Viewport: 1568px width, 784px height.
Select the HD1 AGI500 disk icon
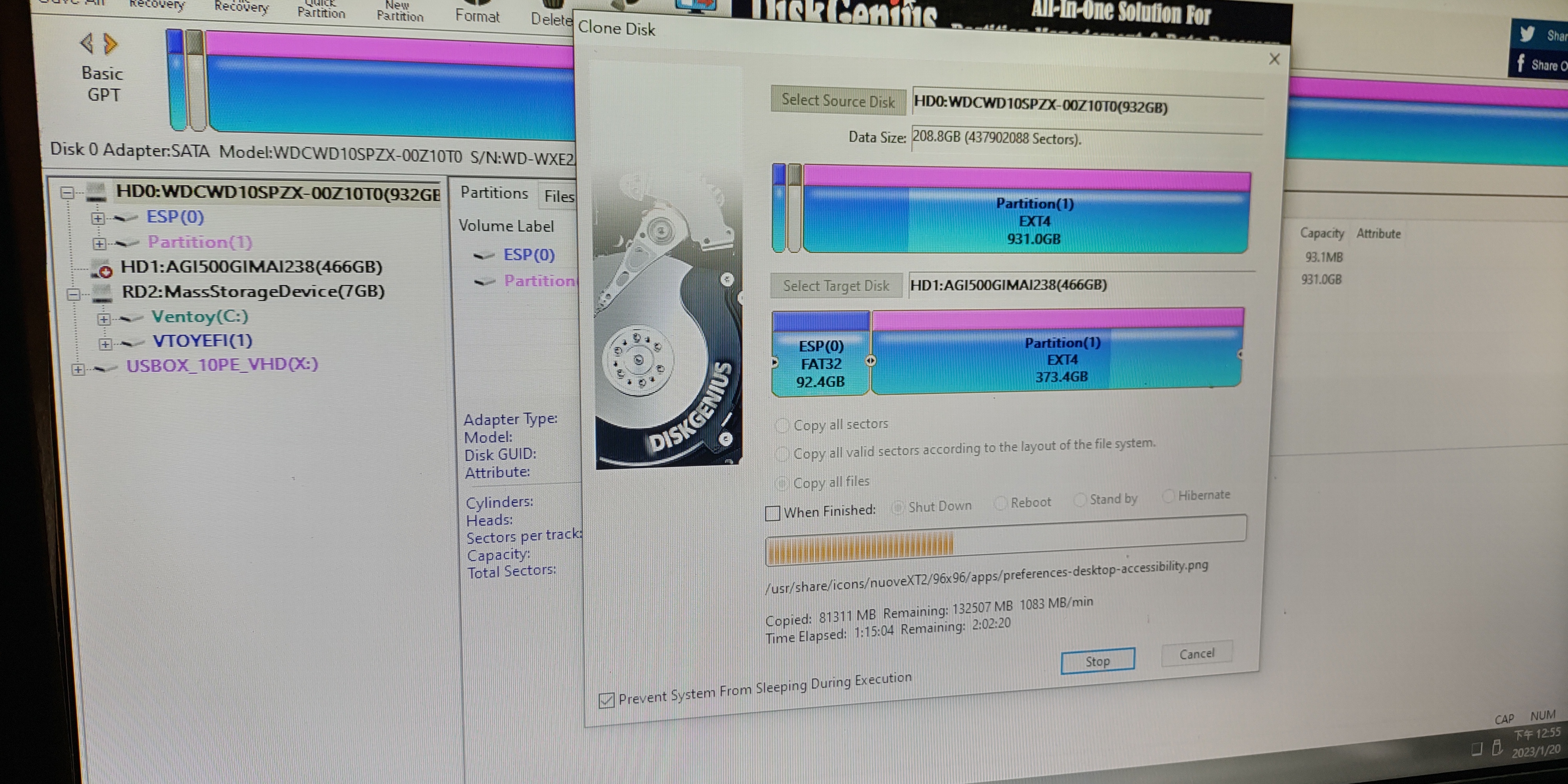[102, 268]
